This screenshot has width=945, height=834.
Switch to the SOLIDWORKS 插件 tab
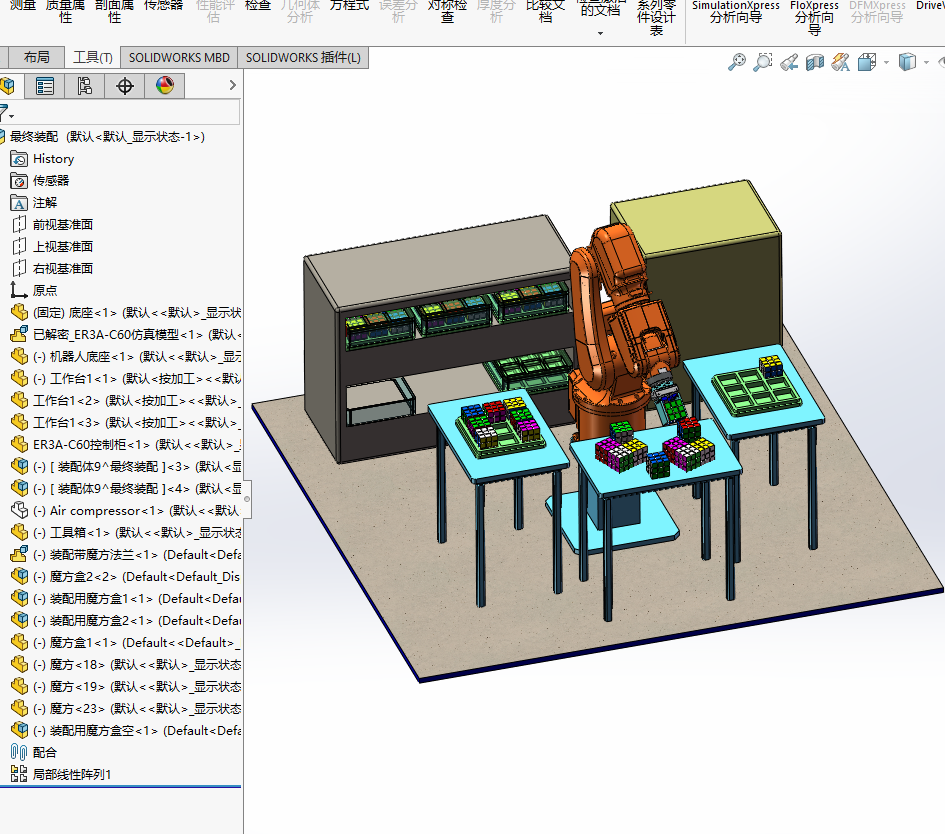point(303,58)
